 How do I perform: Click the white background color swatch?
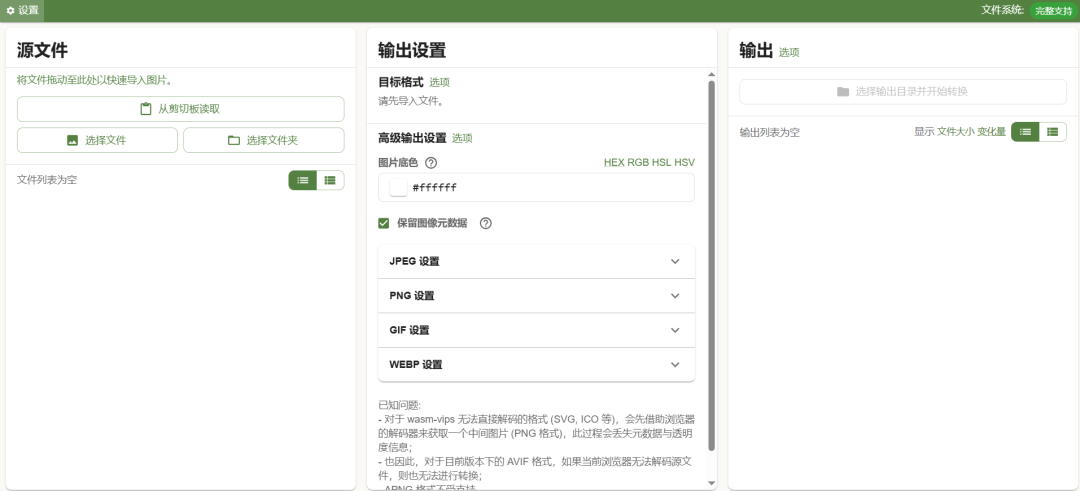(x=398, y=187)
